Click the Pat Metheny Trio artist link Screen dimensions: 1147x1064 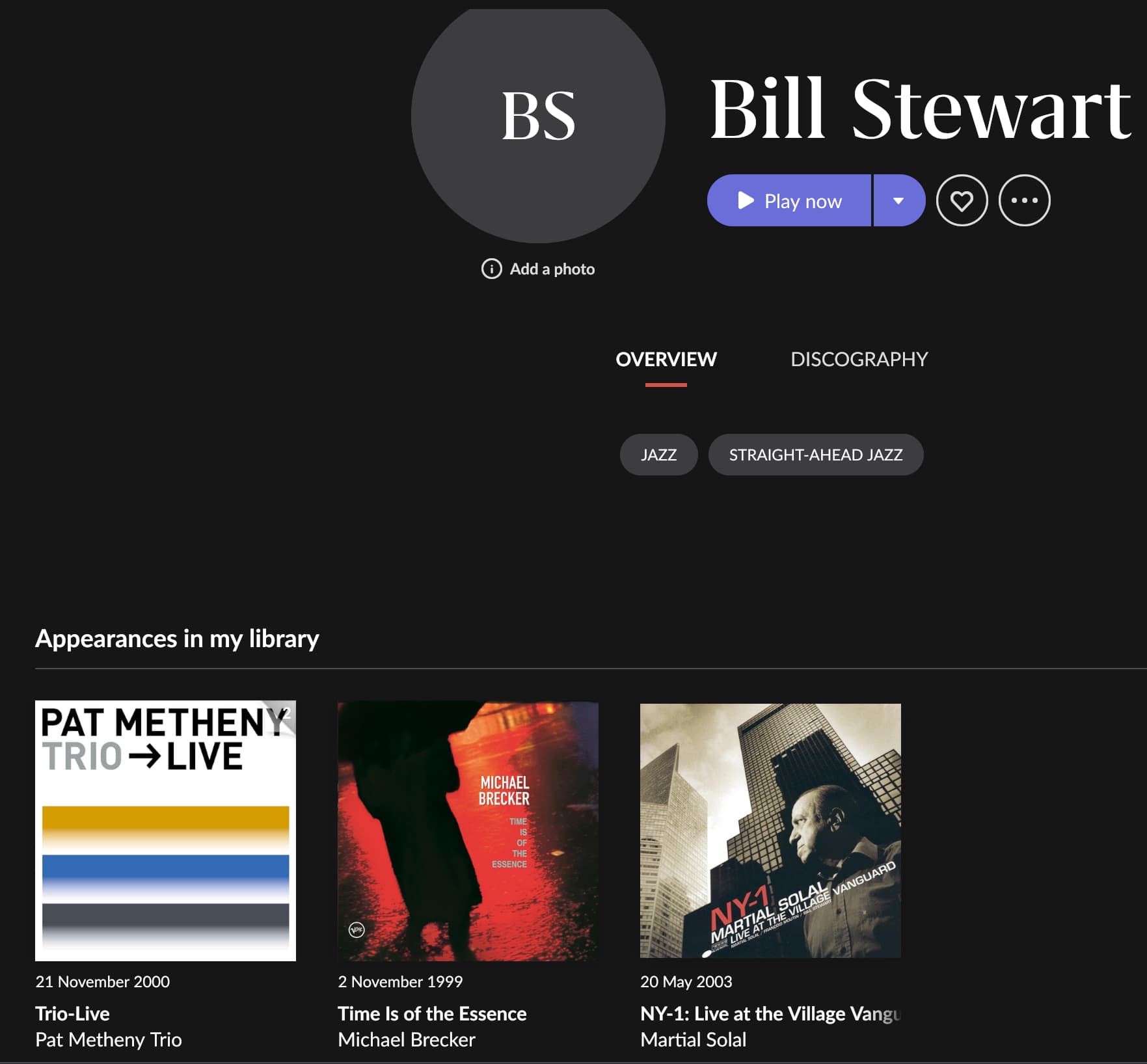click(109, 1039)
